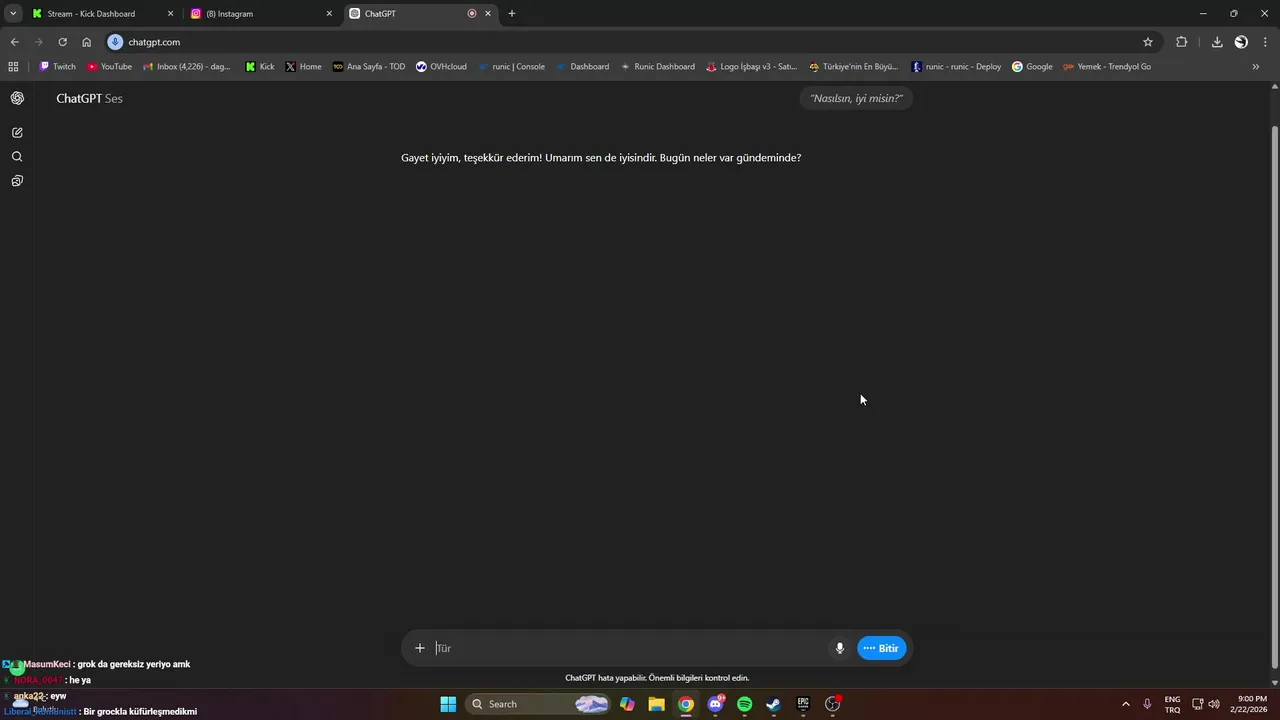
Task: Click the "Nasılsın, iyi misin?" message bubble
Action: point(856,98)
